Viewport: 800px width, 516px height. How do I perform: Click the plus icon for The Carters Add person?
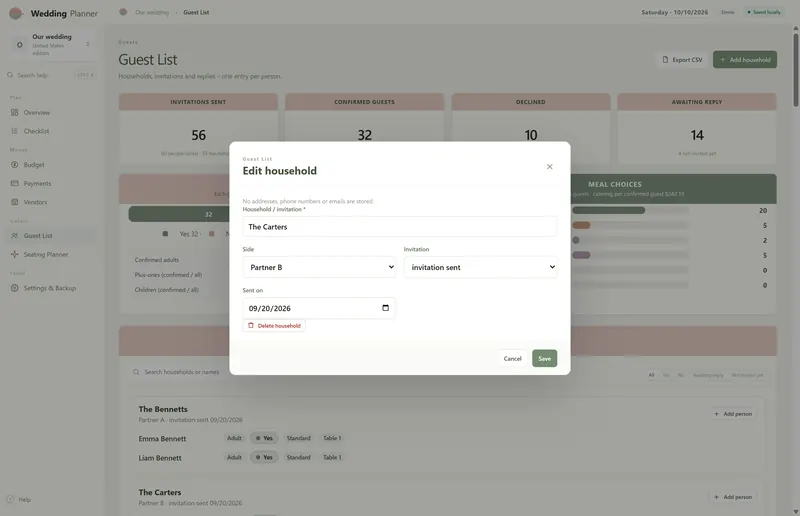716,497
